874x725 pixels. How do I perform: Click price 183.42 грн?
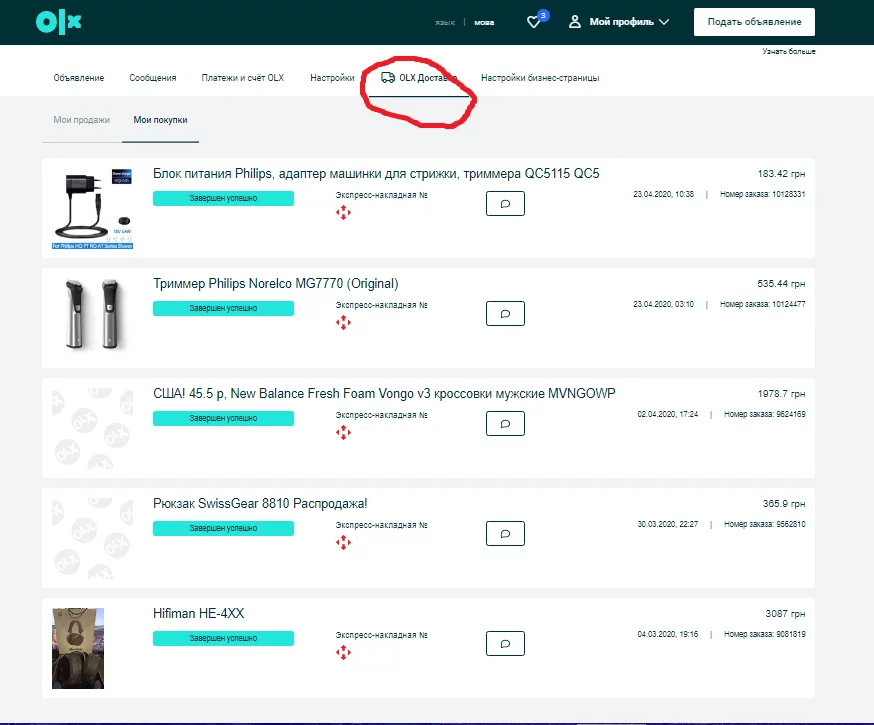(781, 174)
